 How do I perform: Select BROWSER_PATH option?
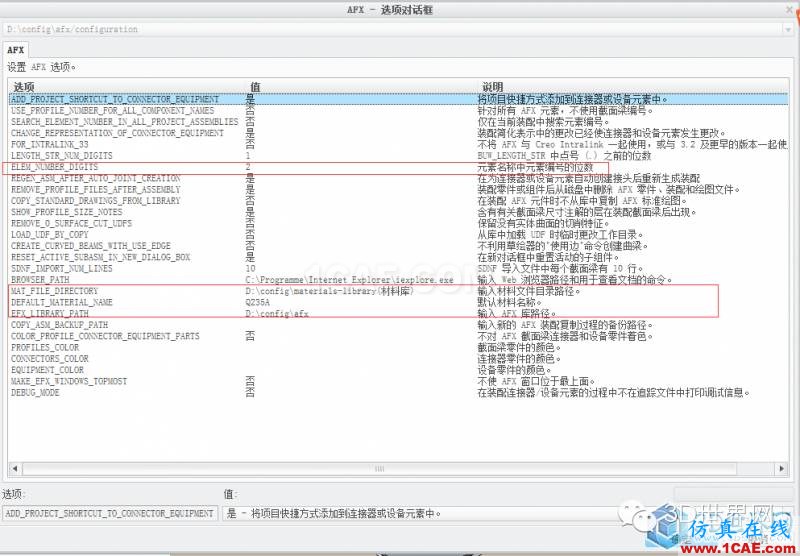40,280
